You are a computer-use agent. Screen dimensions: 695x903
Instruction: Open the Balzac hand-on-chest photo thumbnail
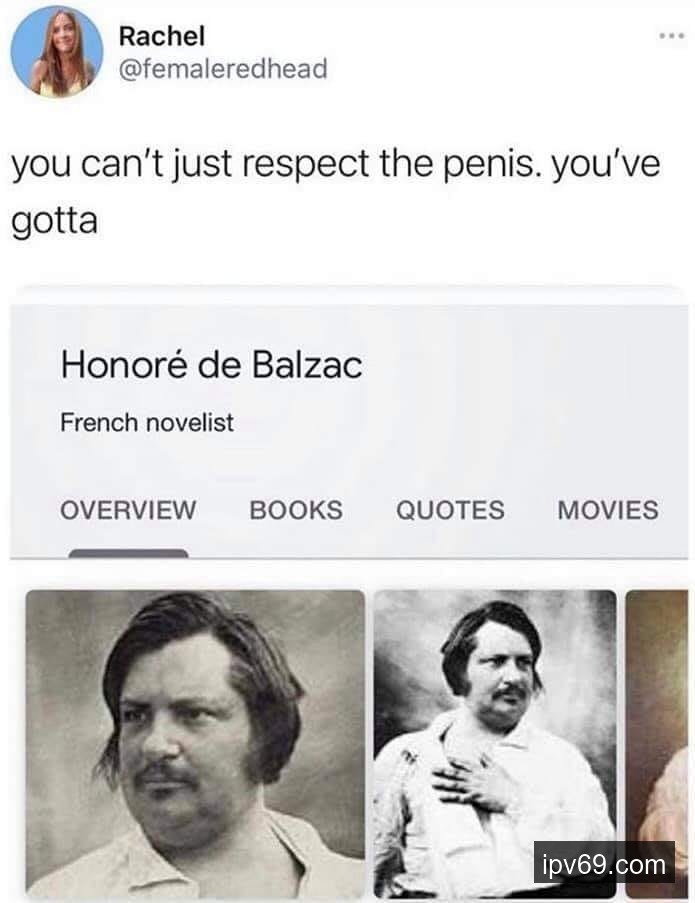(495, 743)
